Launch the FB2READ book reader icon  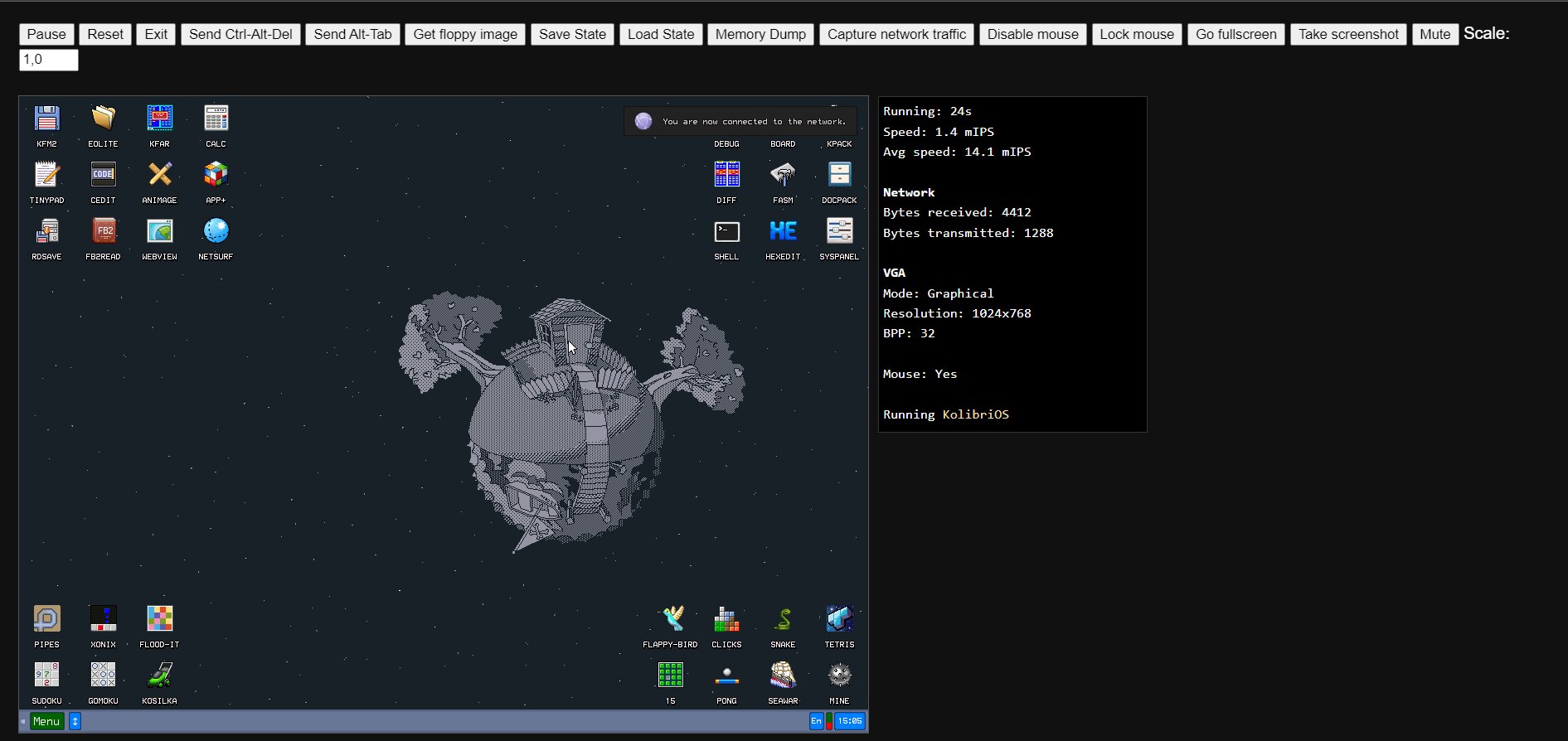[103, 231]
